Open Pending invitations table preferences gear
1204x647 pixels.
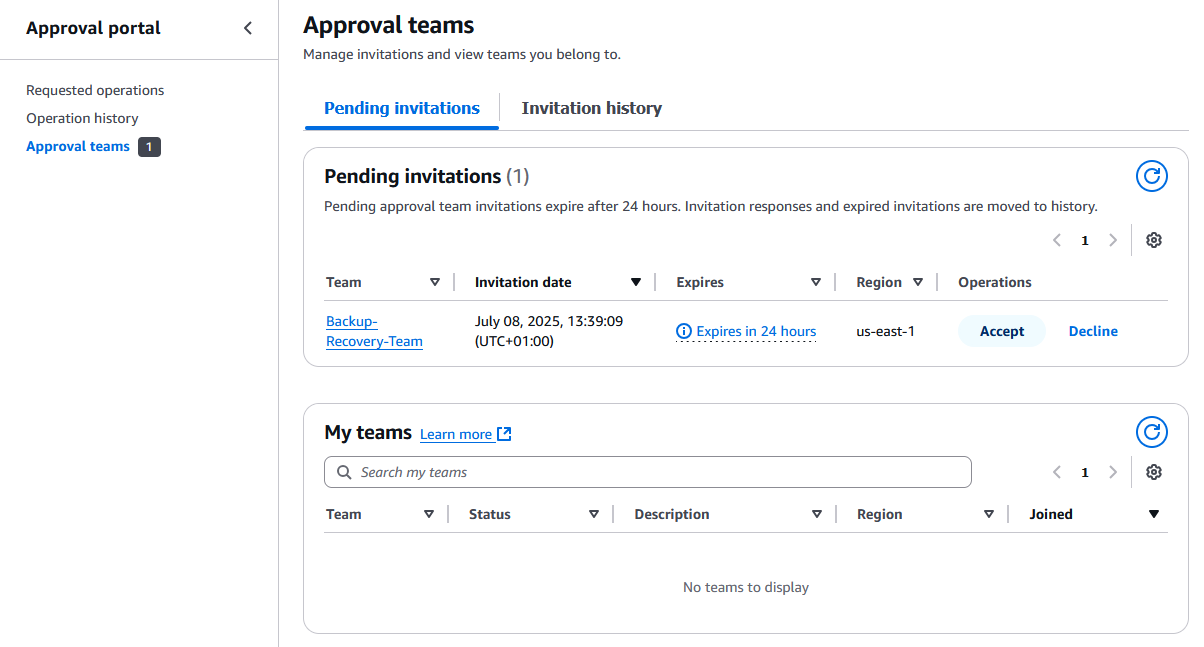[x=1154, y=240]
